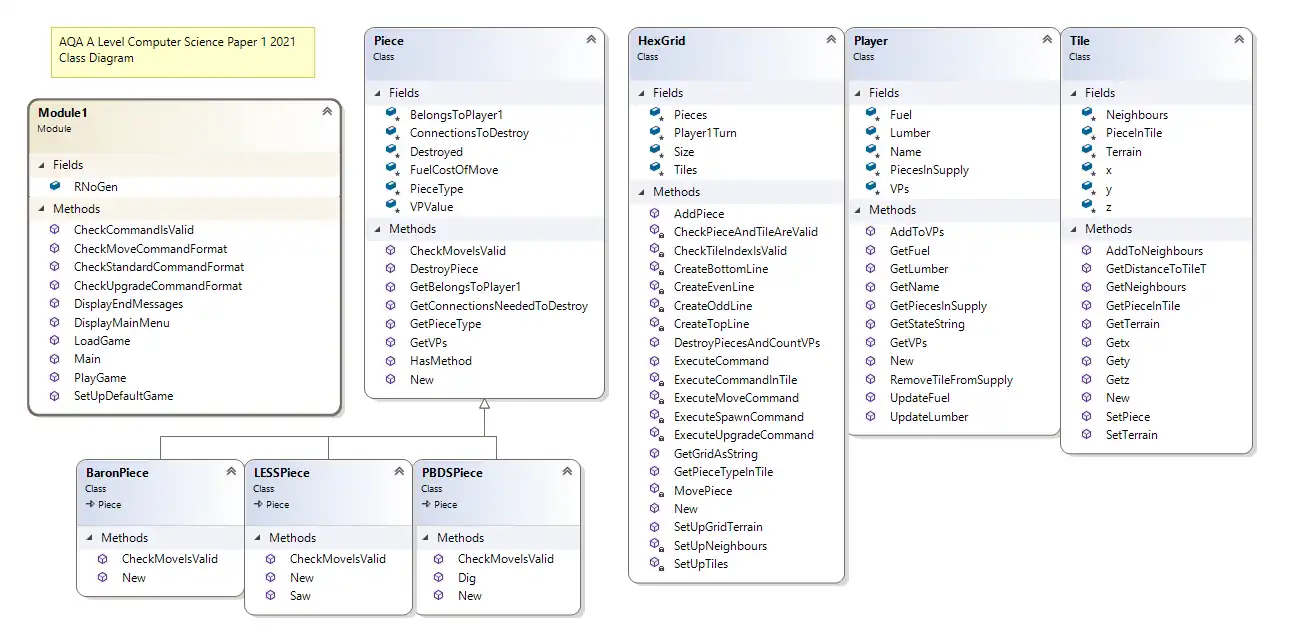Select the field icon beside Fuel in Player
Viewport: 1292px width, 641px height.
pos(869,114)
